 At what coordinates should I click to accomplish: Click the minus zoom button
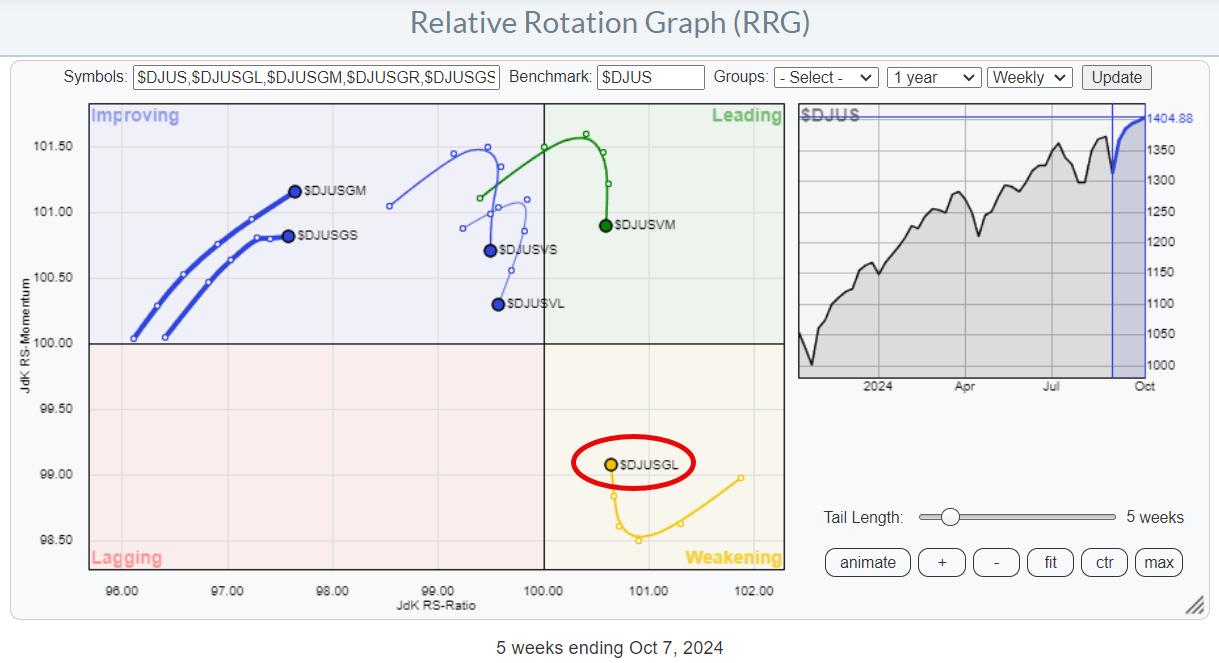[x=996, y=562]
